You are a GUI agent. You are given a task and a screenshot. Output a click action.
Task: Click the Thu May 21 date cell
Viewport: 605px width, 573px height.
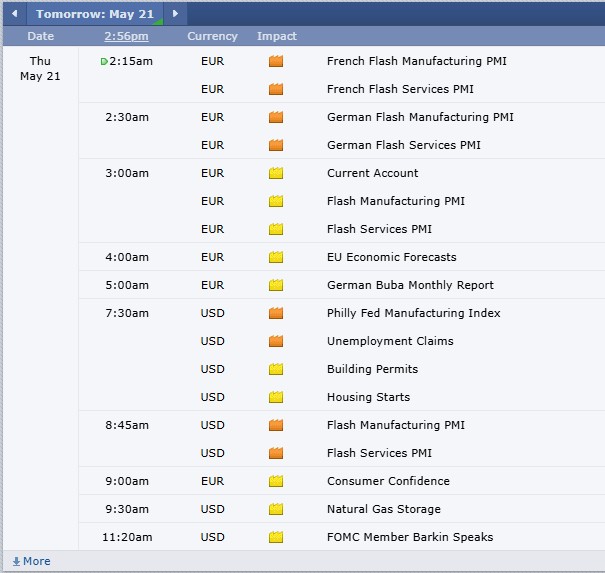(x=40, y=68)
